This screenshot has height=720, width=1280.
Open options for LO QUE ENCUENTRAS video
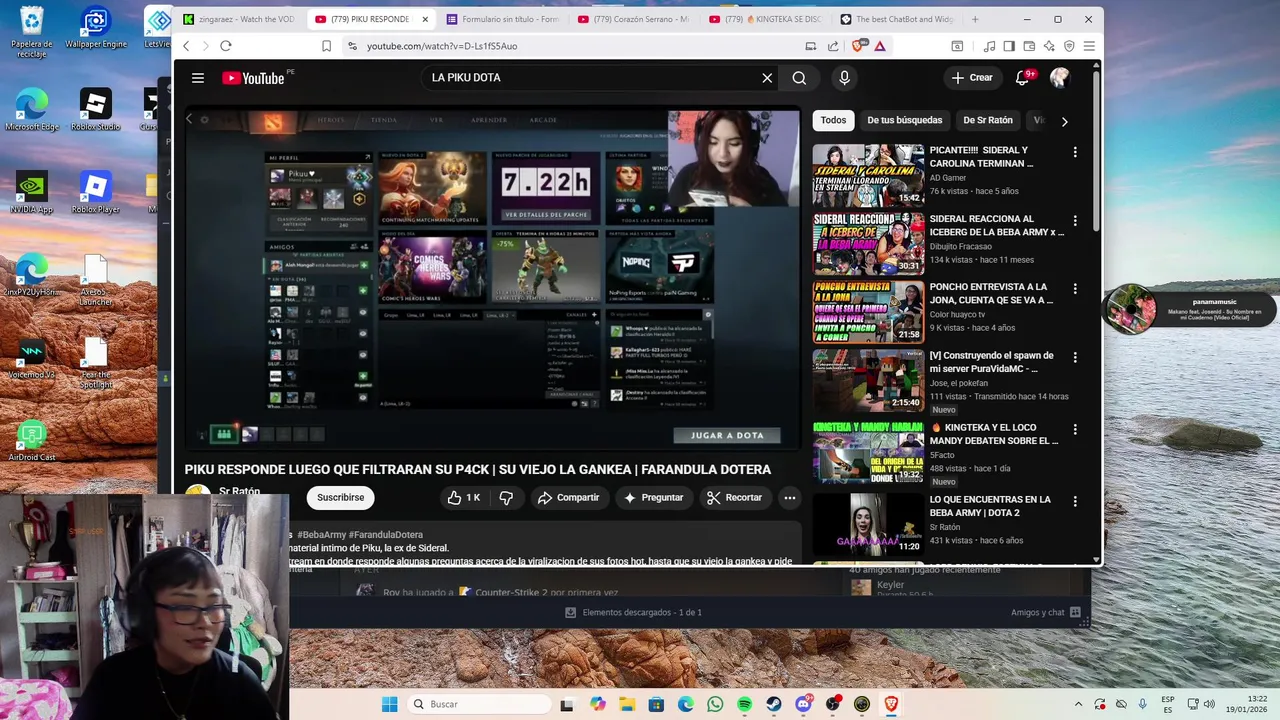tap(1075, 501)
